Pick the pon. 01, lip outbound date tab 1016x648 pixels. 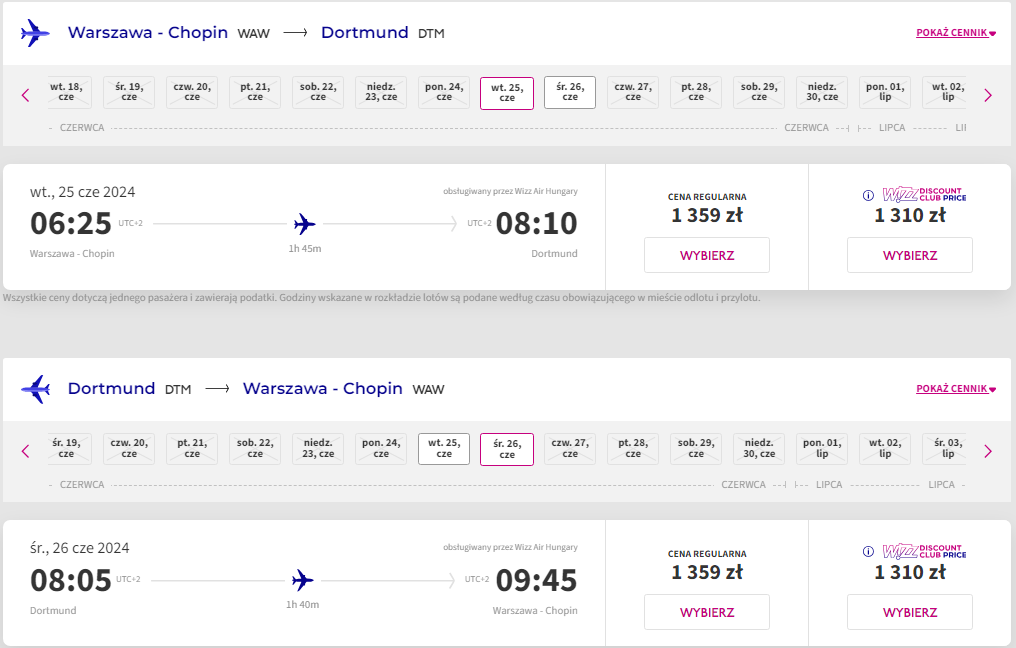[x=884, y=93]
